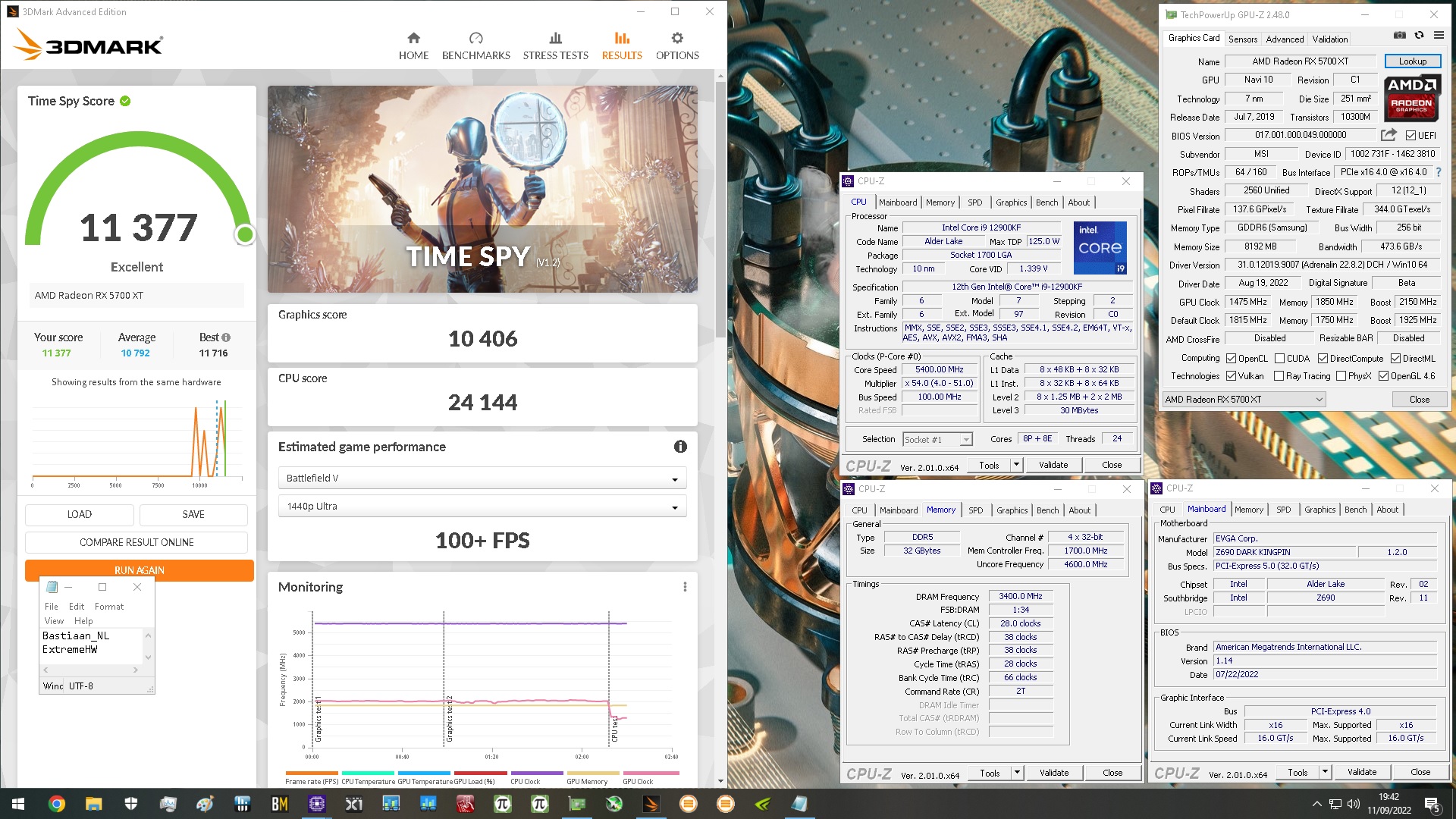Open the GPU selector dropdown in GPU-Z
The image size is (1456, 819).
pyautogui.click(x=1244, y=400)
